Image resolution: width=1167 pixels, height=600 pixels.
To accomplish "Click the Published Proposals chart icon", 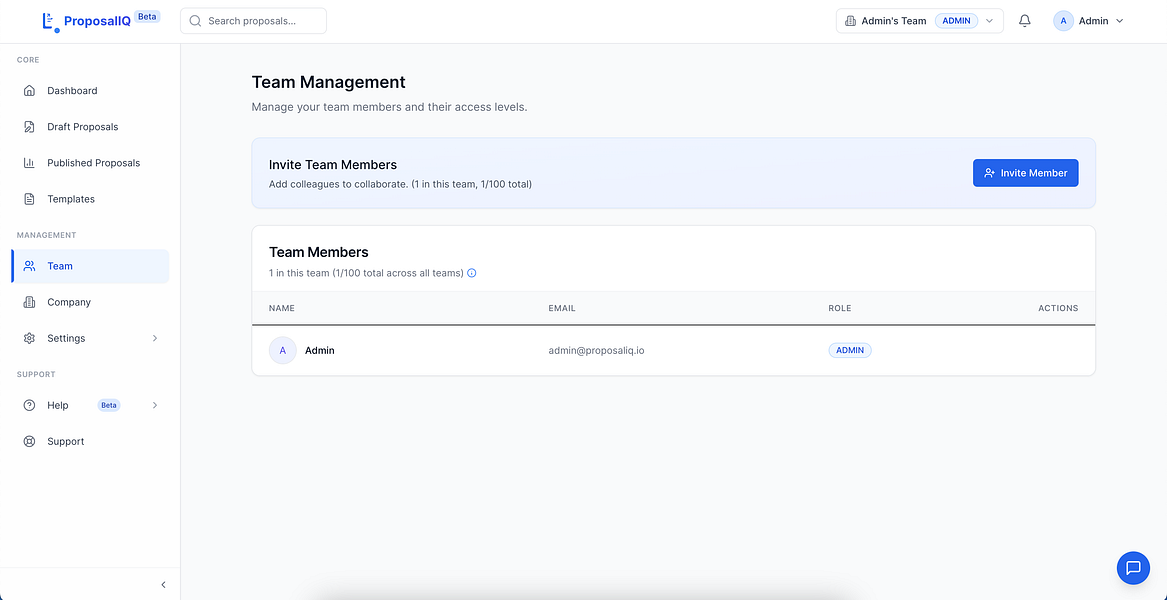I will [29, 163].
